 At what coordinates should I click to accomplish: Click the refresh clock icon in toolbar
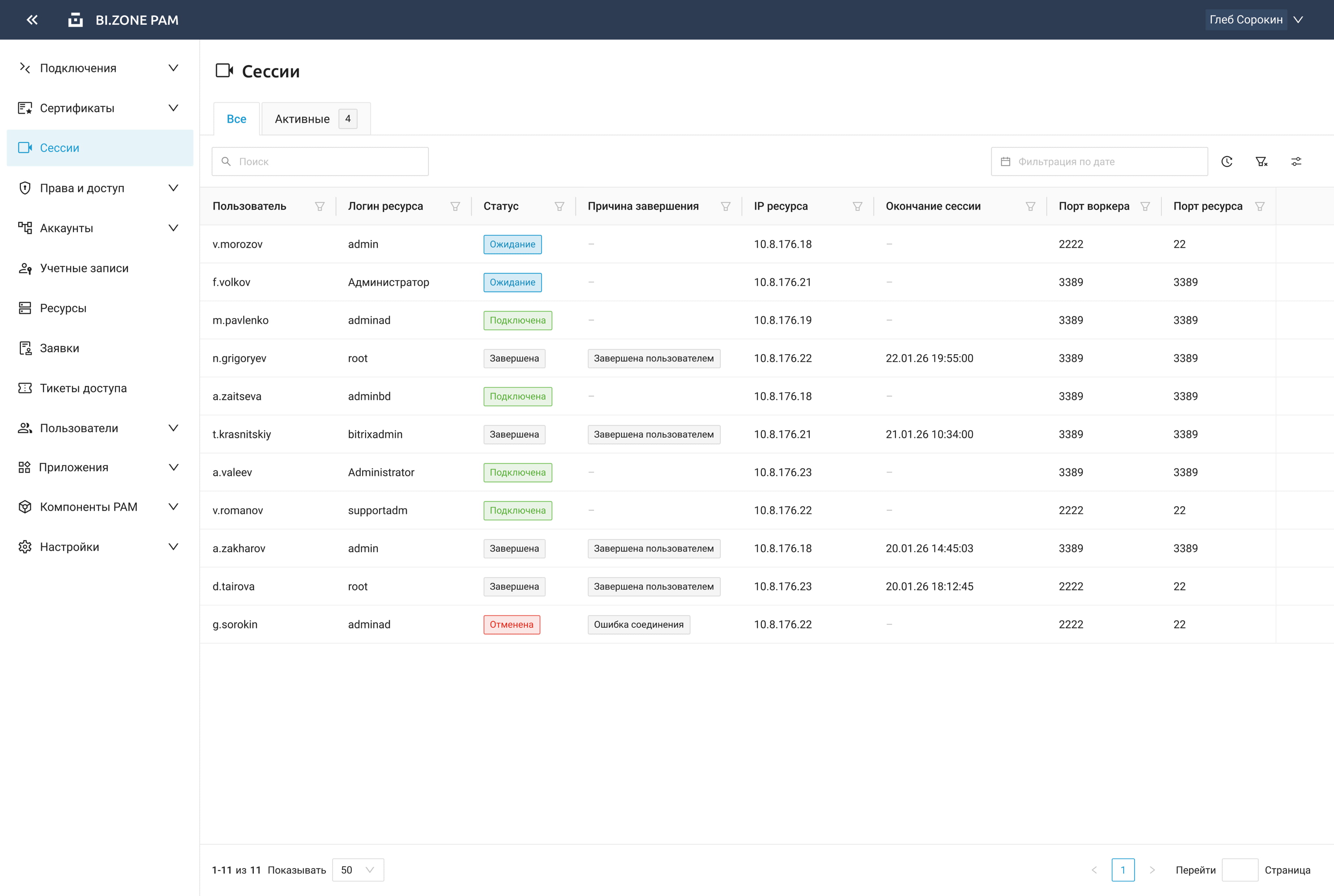click(1227, 162)
